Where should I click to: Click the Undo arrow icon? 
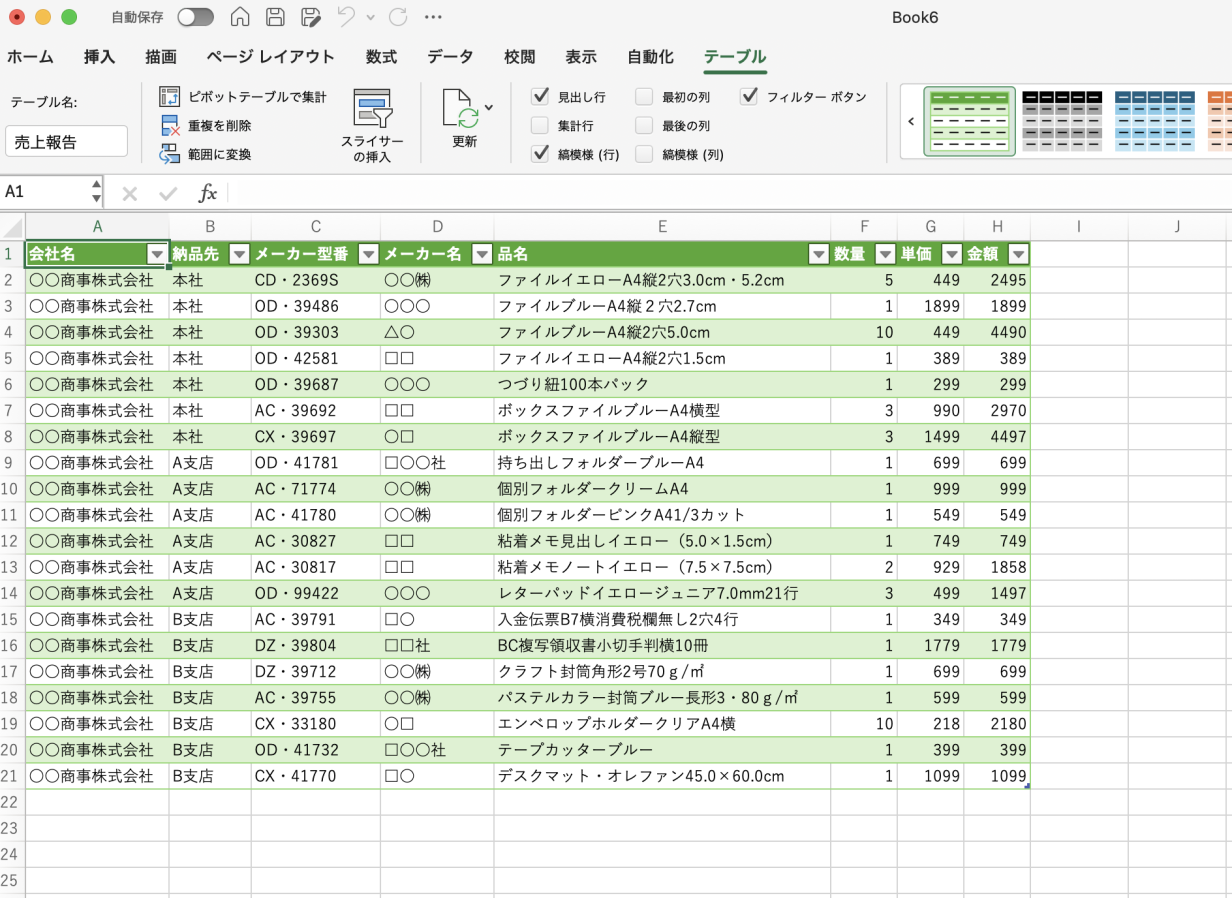point(346,17)
